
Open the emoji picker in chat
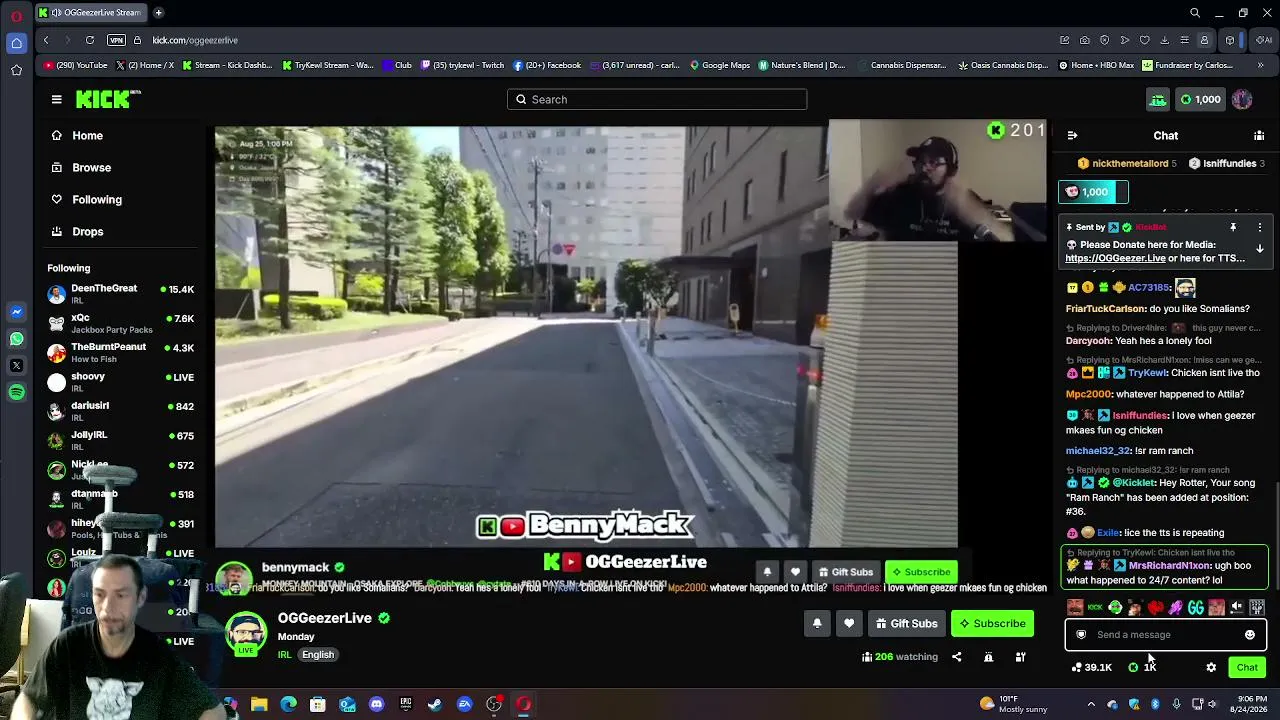pyautogui.click(x=1249, y=635)
